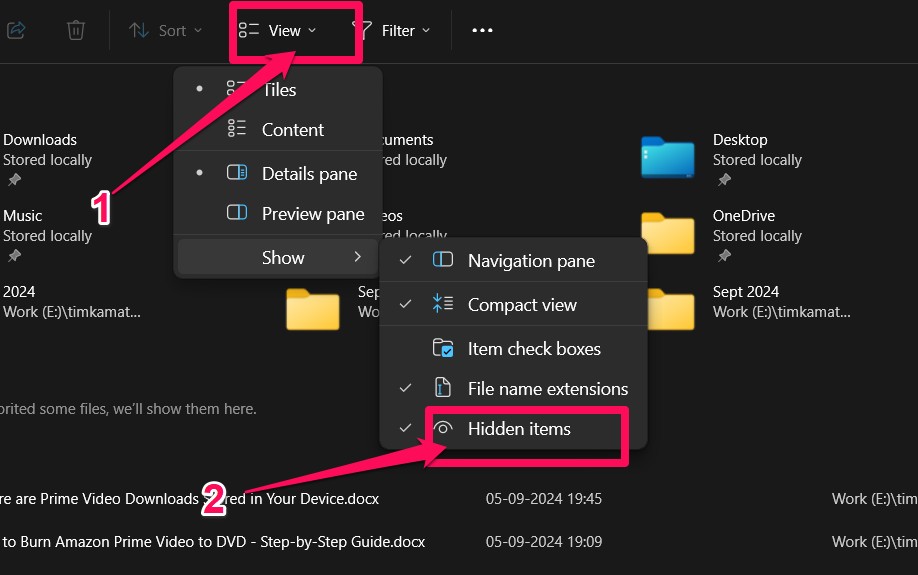Select Content layout in View menu

292,130
